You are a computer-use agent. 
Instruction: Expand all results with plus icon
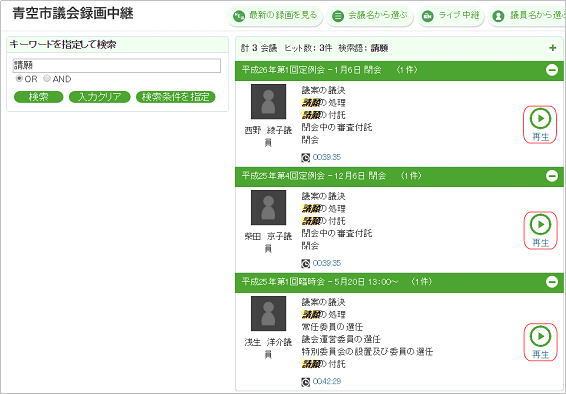click(552, 48)
